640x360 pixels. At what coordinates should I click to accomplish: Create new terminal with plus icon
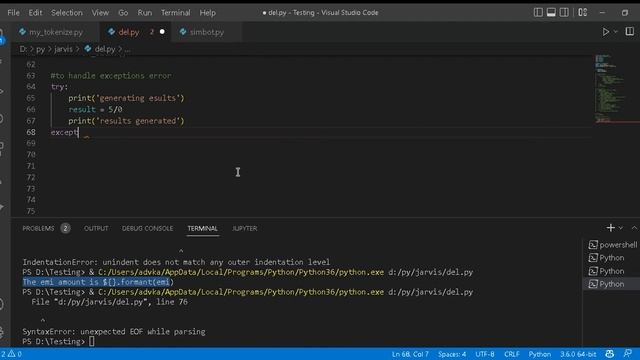coord(610,228)
